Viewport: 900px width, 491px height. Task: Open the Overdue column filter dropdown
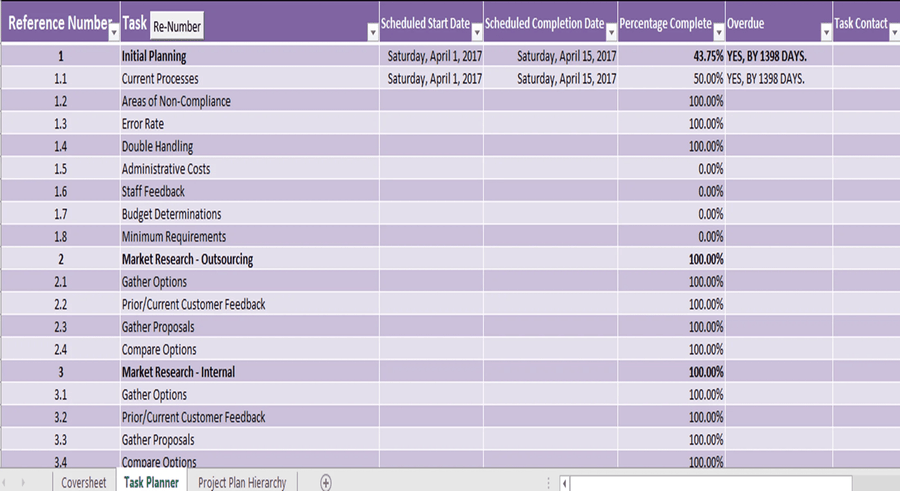pos(826,33)
